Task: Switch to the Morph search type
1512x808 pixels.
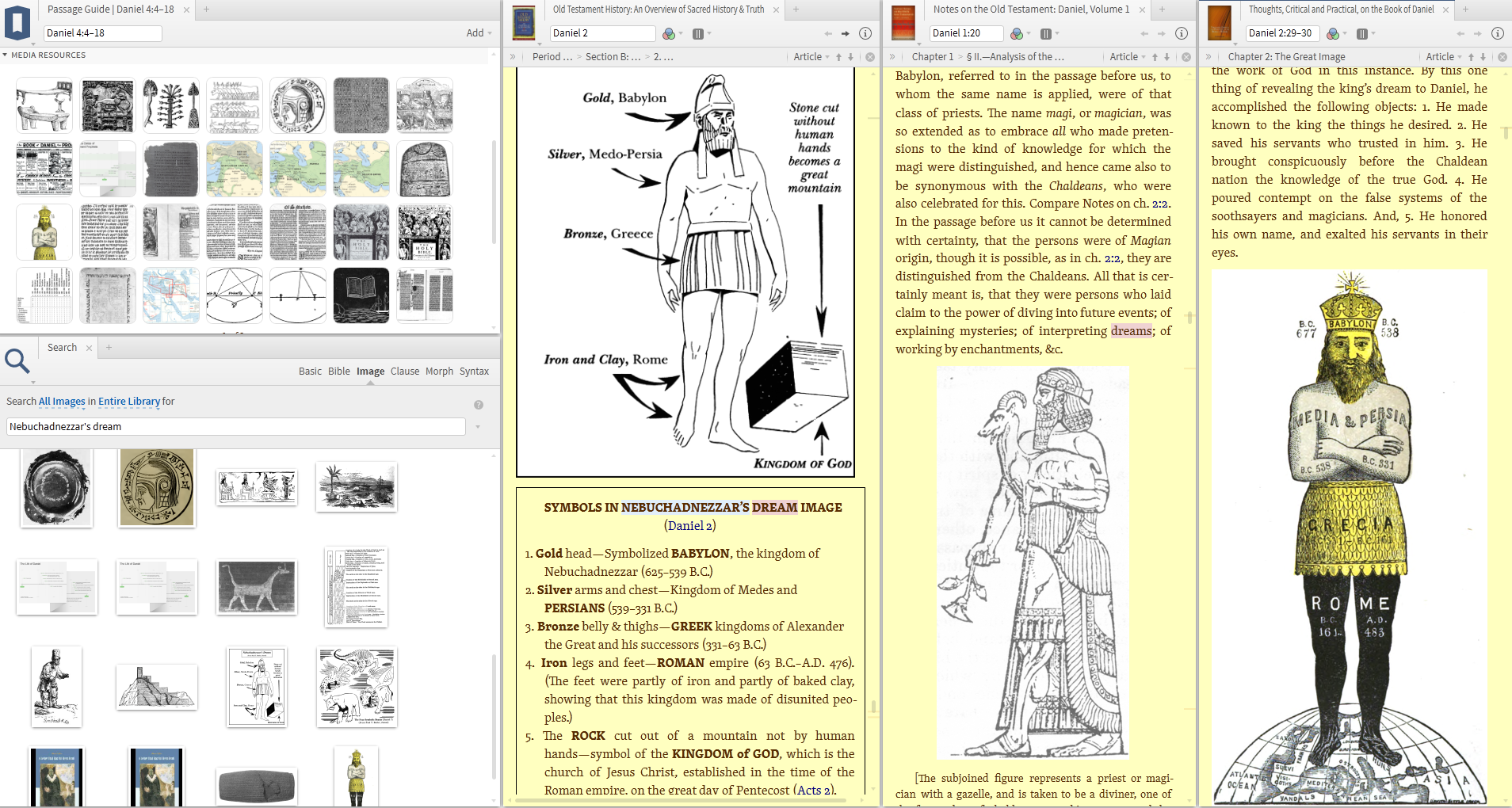Action: [x=439, y=372]
